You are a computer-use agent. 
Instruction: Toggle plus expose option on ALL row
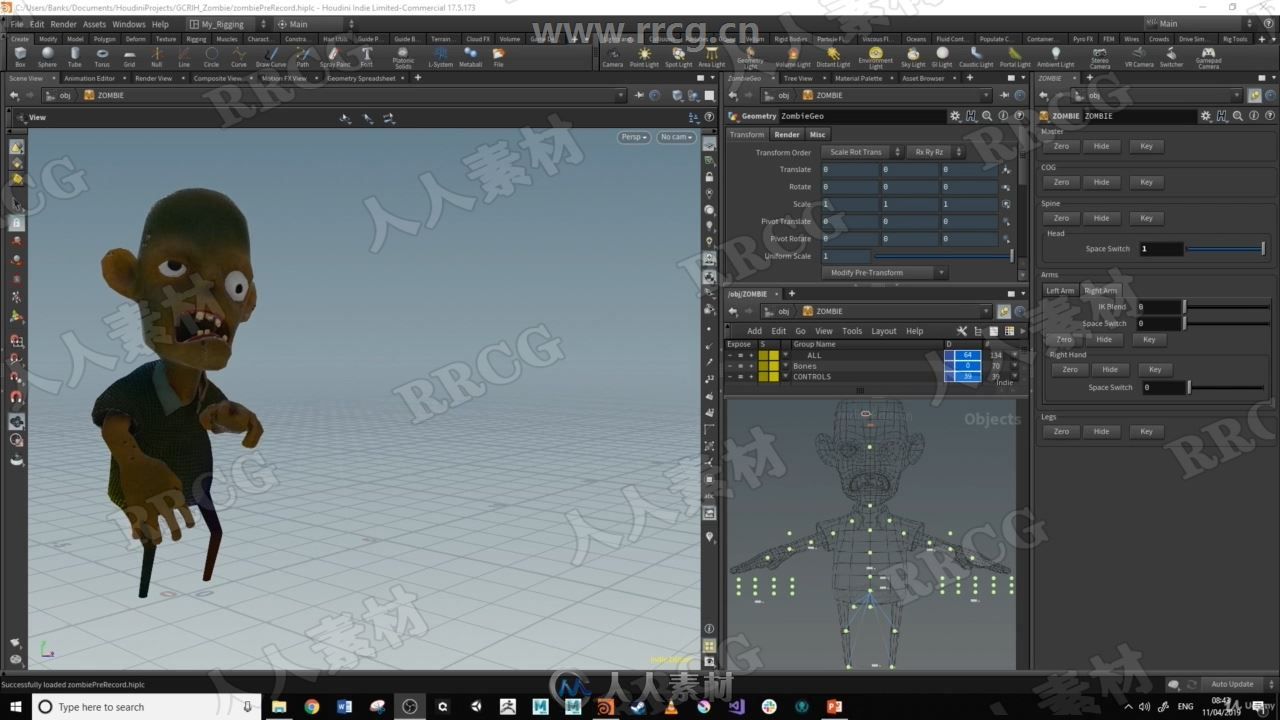[x=751, y=355]
